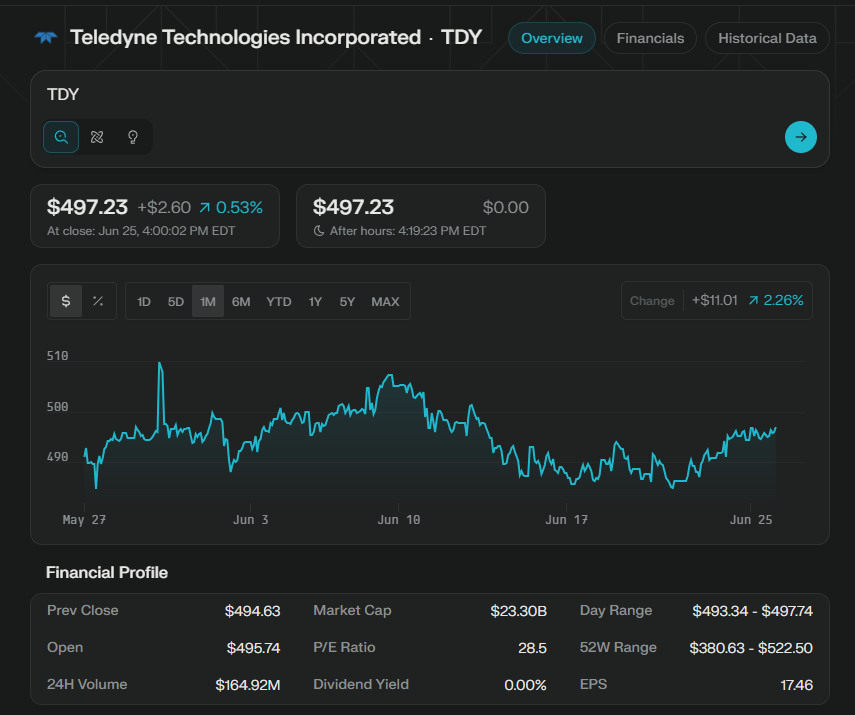Click the 24H Volume value $164.92M

(248, 685)
